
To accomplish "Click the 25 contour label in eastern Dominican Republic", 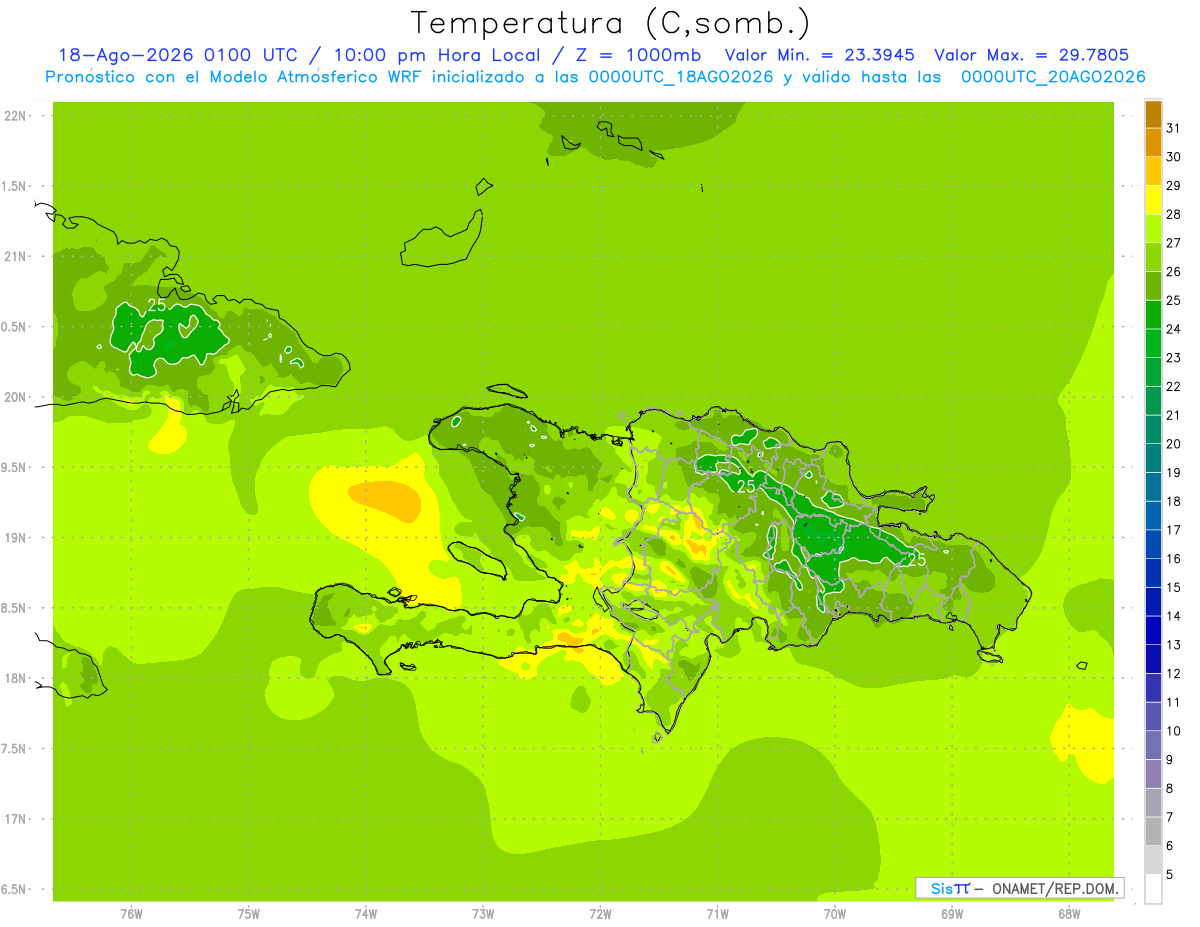I will point(916,560).
